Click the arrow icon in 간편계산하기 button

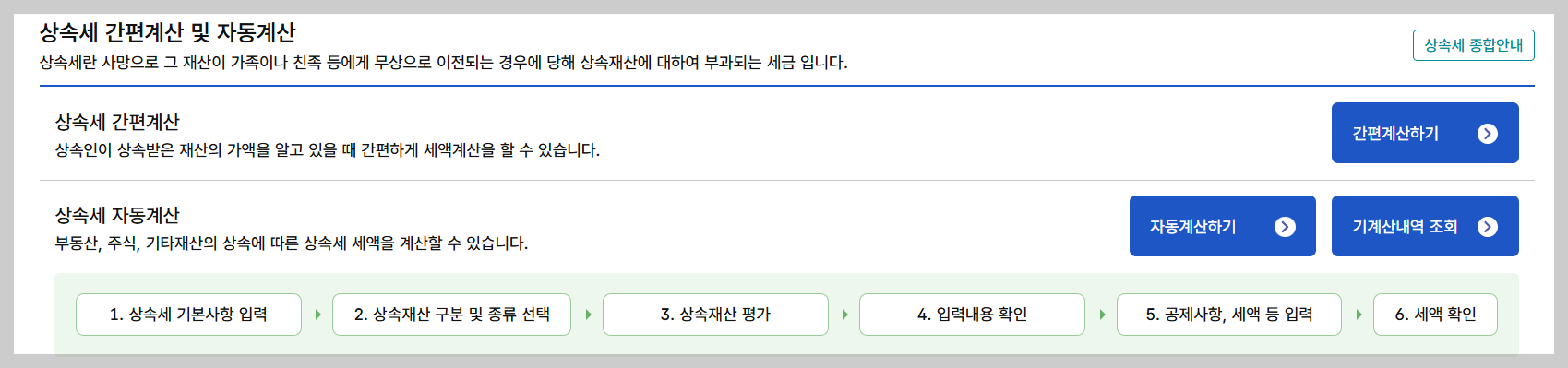point(1487,134)
